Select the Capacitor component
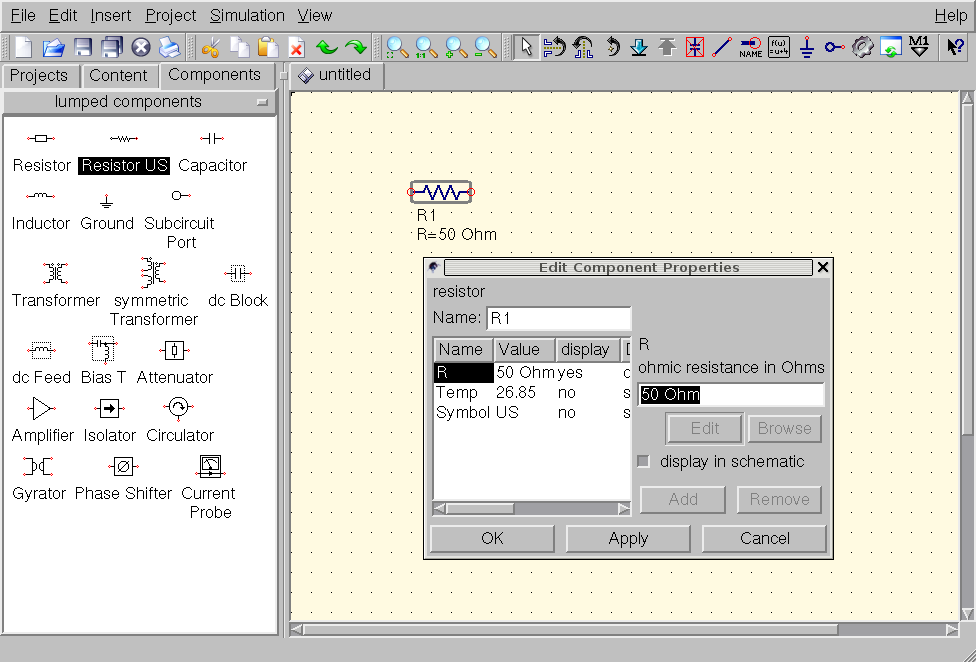 [x=212, y=150]
